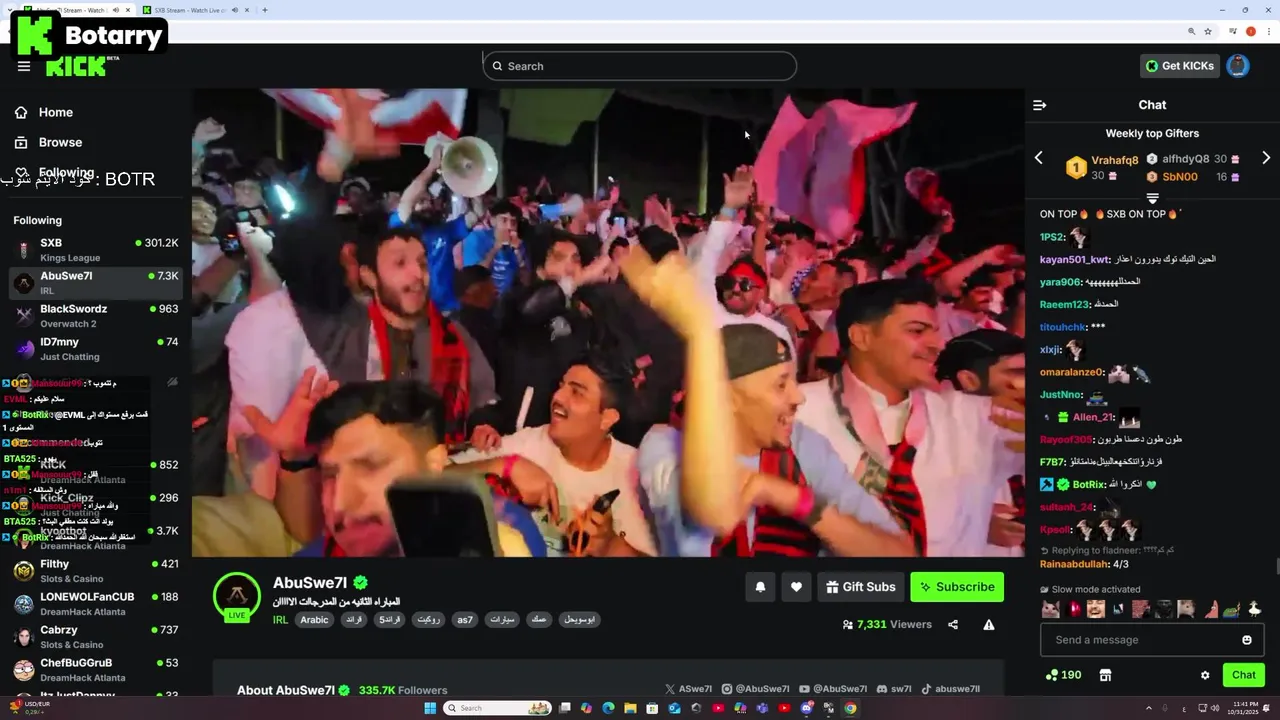Click the as7 stream tag
Image resolution: width=1280 pixels, height=720 pixels.
(465, 620)
